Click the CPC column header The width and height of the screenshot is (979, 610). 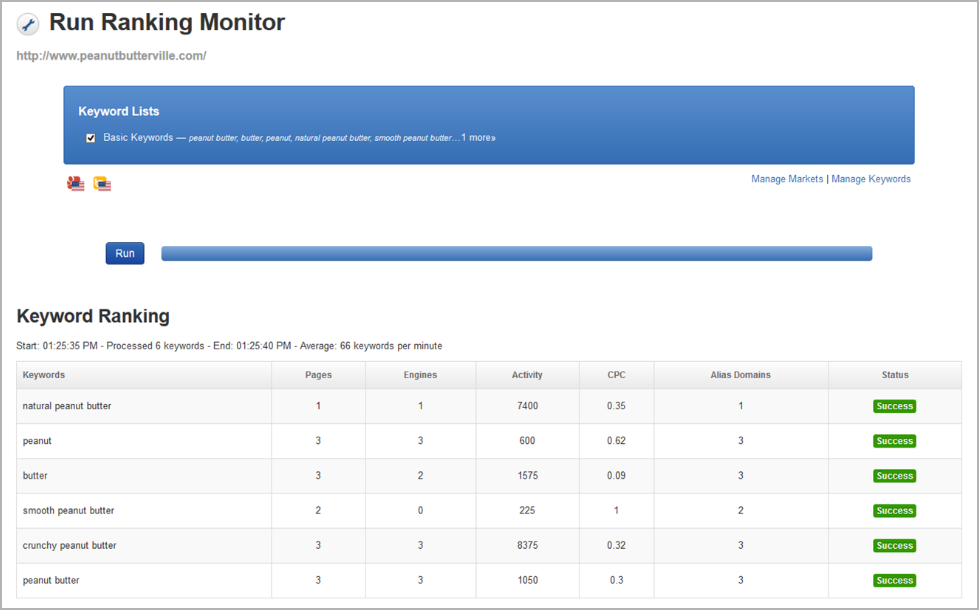(616, 375)
